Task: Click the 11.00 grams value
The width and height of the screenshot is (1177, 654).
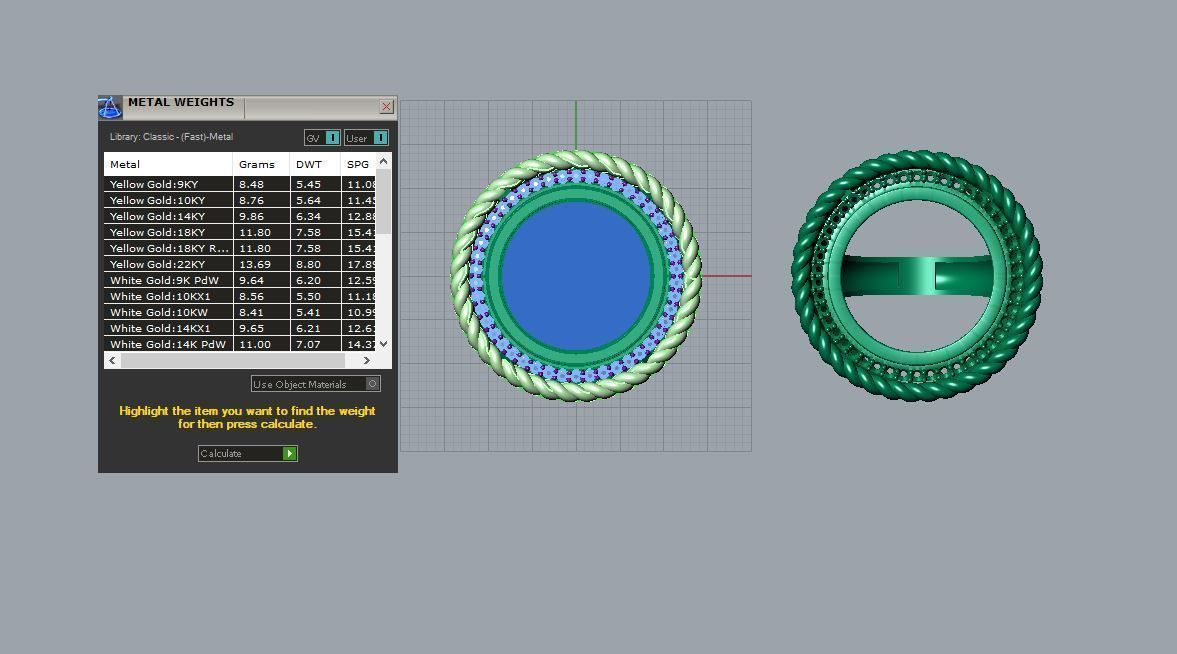Action: pyautogui.click(x=255, y=345)
